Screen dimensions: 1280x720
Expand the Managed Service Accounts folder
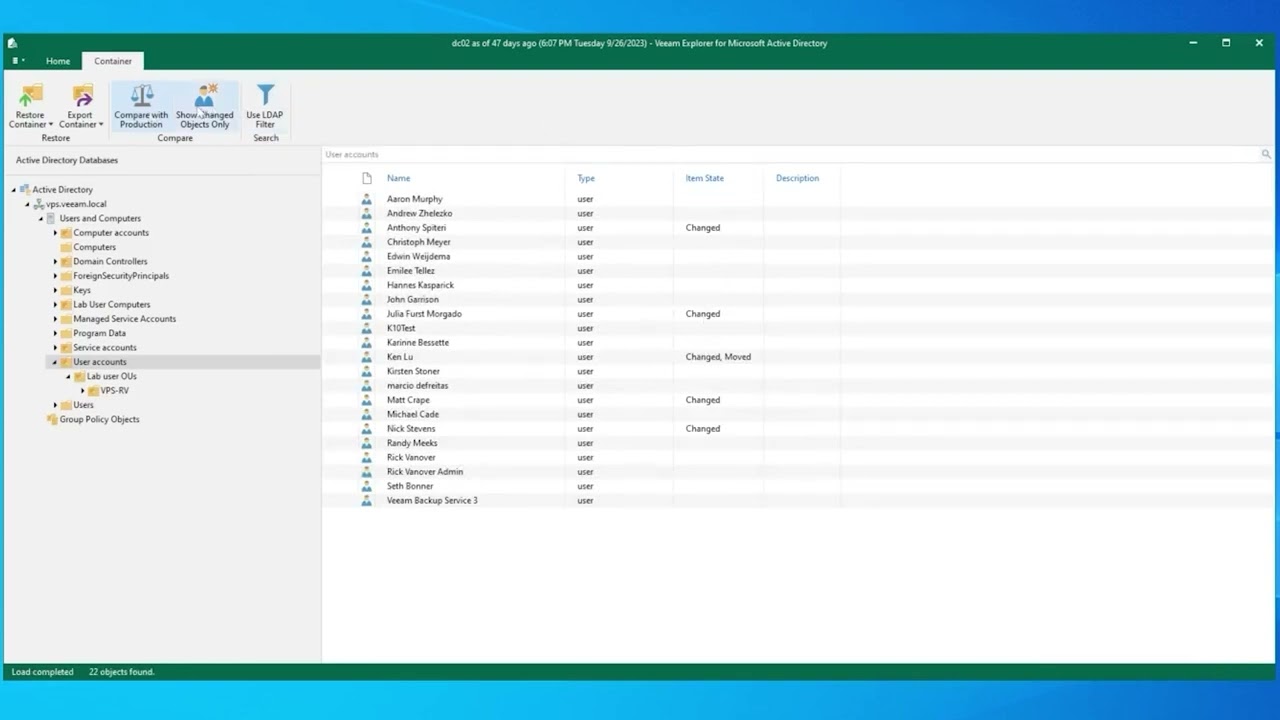click(x=55, y=319)
